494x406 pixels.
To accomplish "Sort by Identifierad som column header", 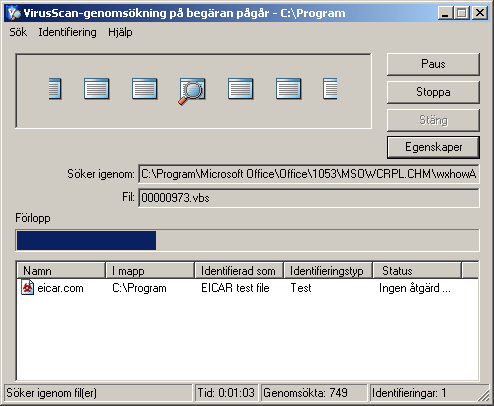I will click(x=239, y=271).
